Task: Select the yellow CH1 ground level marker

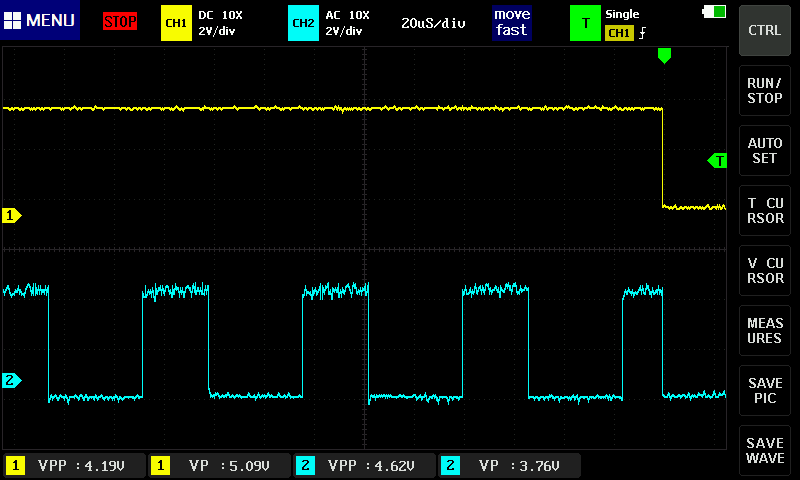Action: (12, 215)
